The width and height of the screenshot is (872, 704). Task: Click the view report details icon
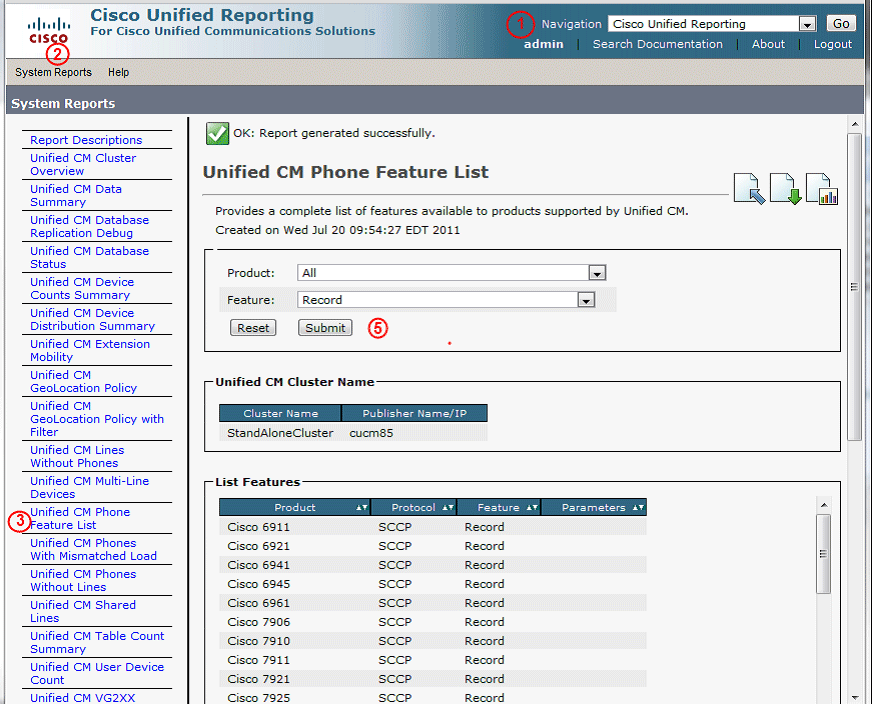pyautogui.click(x=749, y=189)
